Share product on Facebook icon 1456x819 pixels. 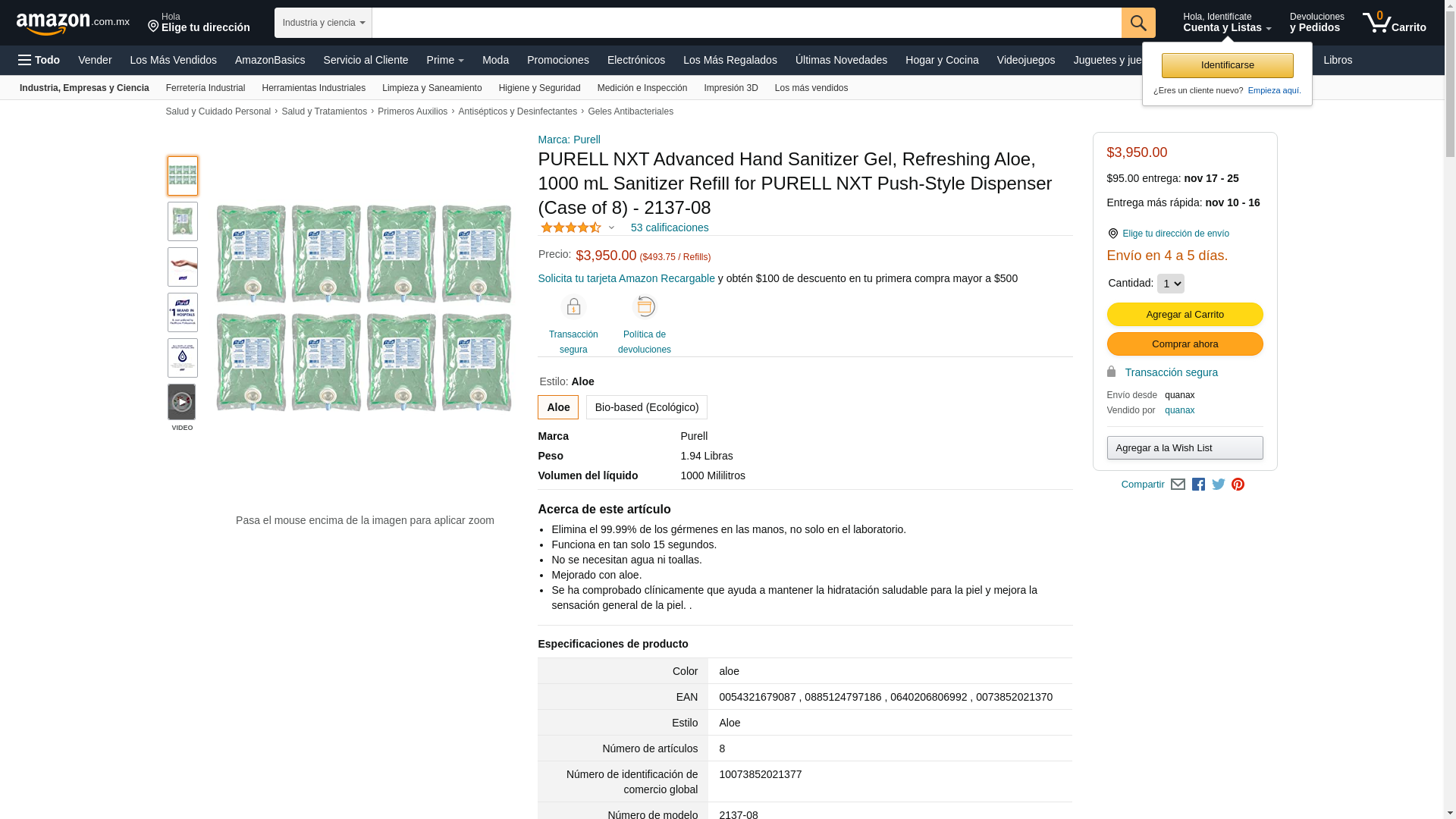coord(1198,485)
